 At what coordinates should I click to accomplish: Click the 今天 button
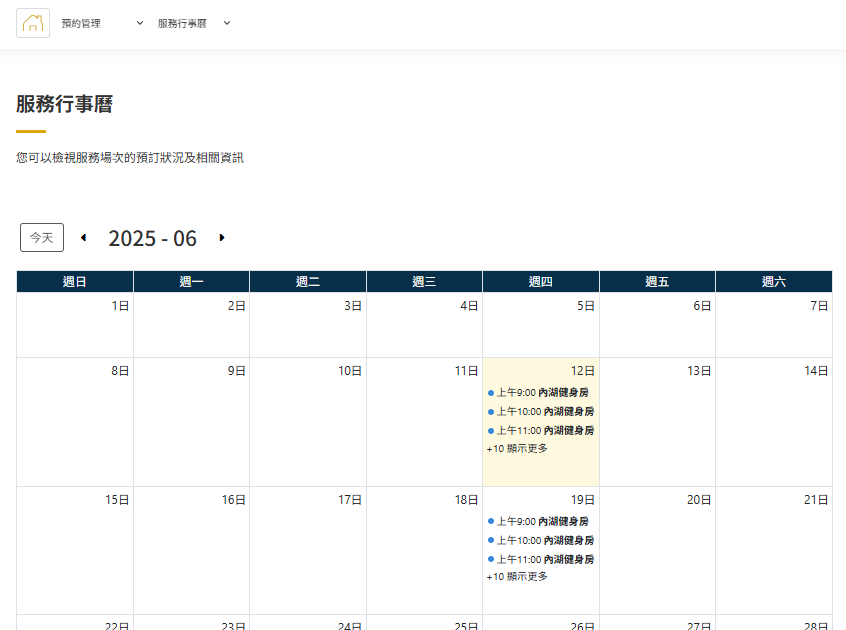click(42, 238)
